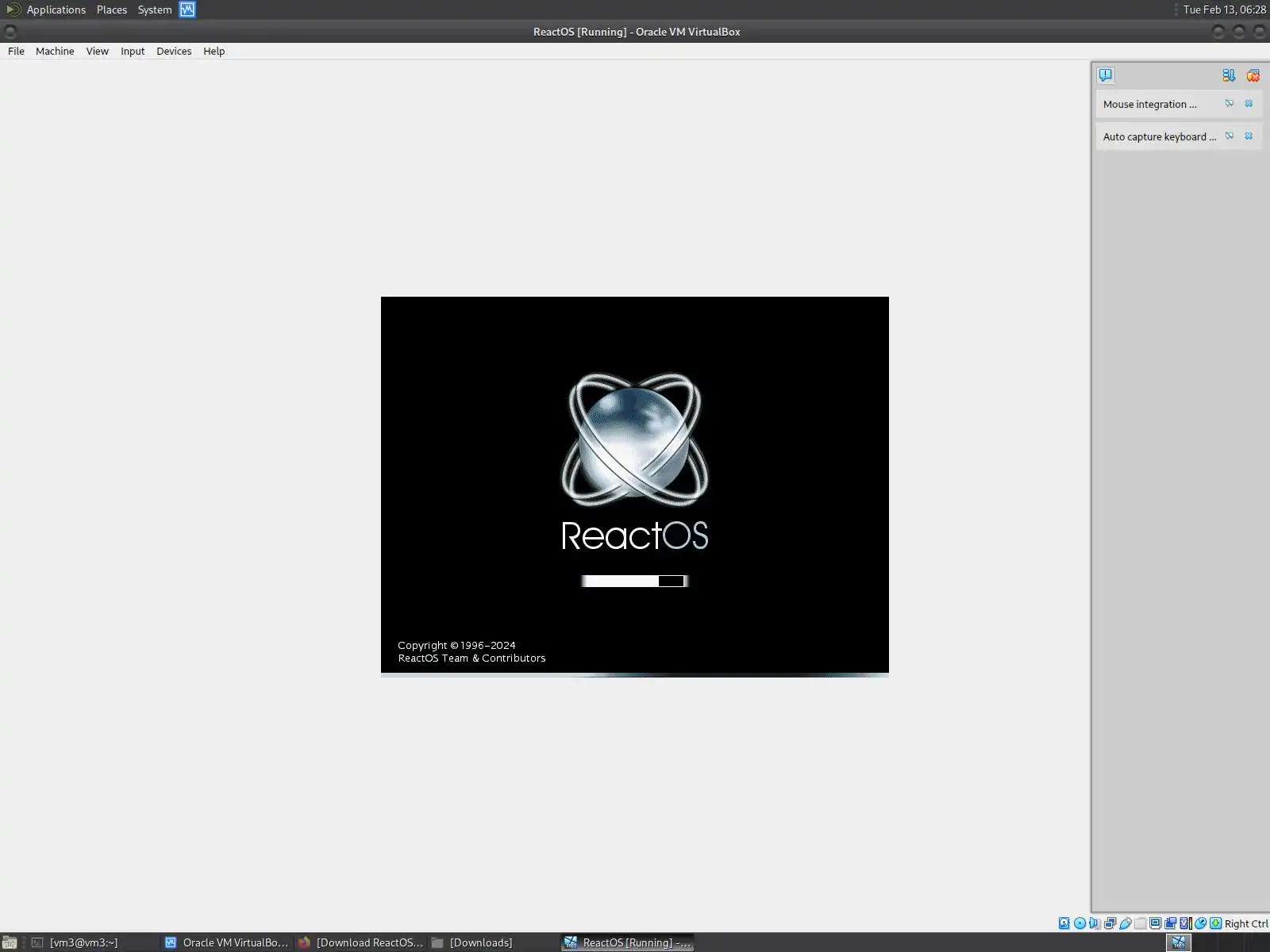Open the Applications menu in top panel
1270x952 pixels.
pos(56,10)
